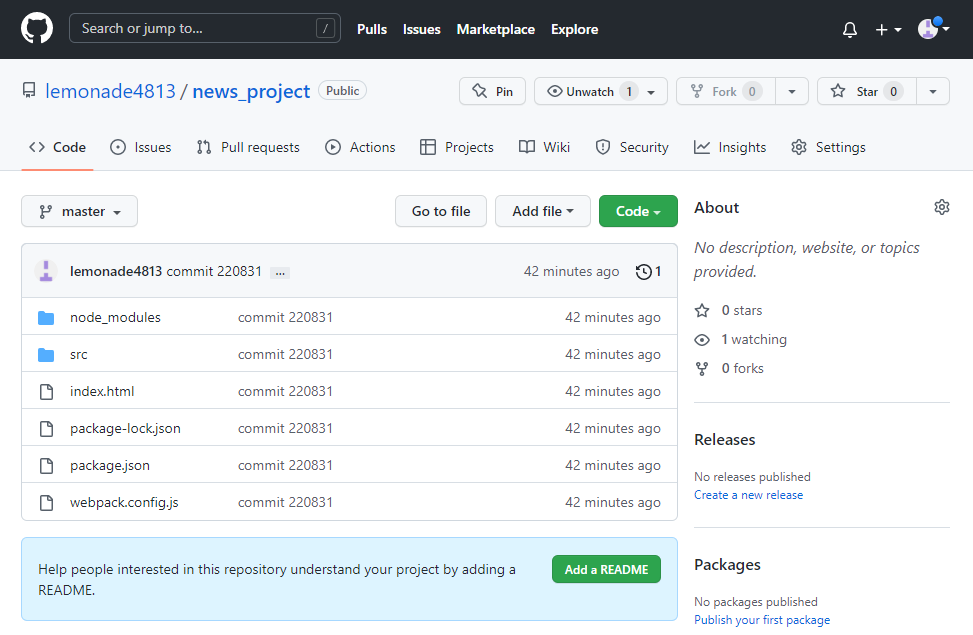Star the repository
This screenshot has height=635, width=973.
(866, 91)
